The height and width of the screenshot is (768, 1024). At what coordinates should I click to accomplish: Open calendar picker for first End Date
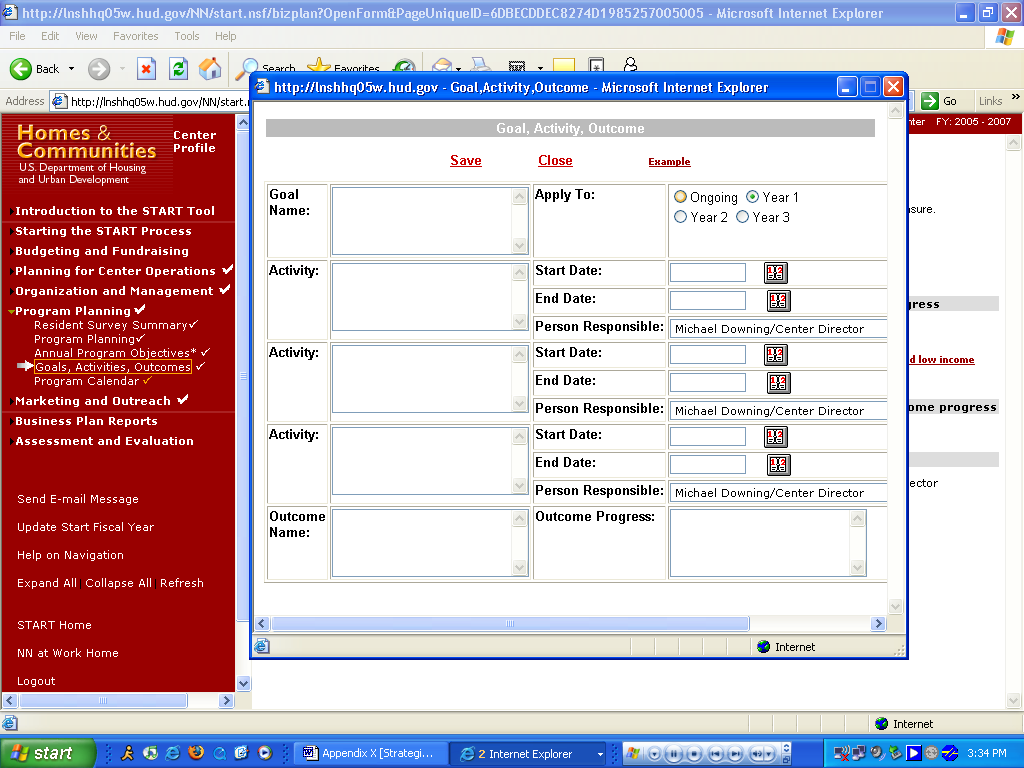click(778, 301)
